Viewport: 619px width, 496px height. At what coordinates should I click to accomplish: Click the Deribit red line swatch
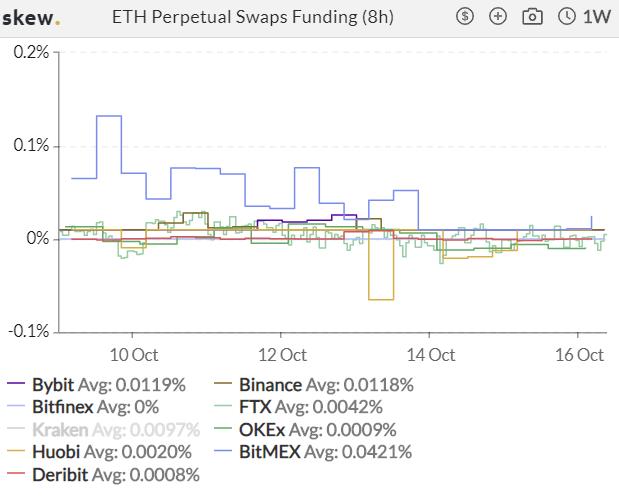click(16, 473)
